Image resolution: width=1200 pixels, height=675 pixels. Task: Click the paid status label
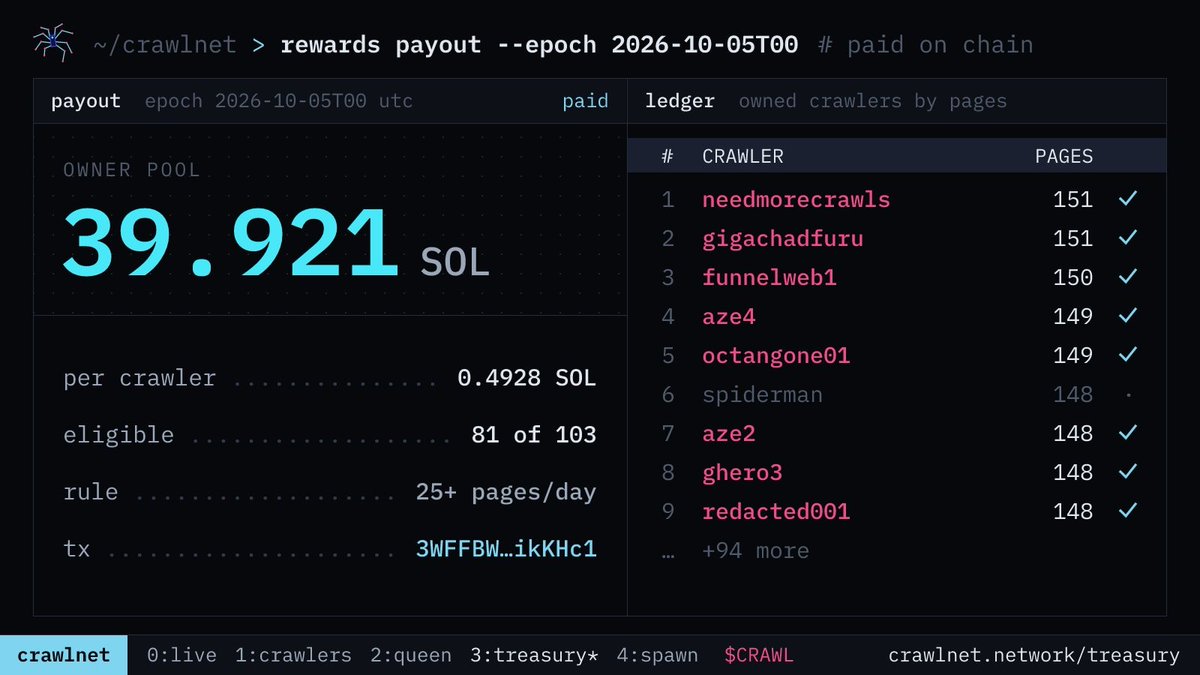click(x=585, y=102)
